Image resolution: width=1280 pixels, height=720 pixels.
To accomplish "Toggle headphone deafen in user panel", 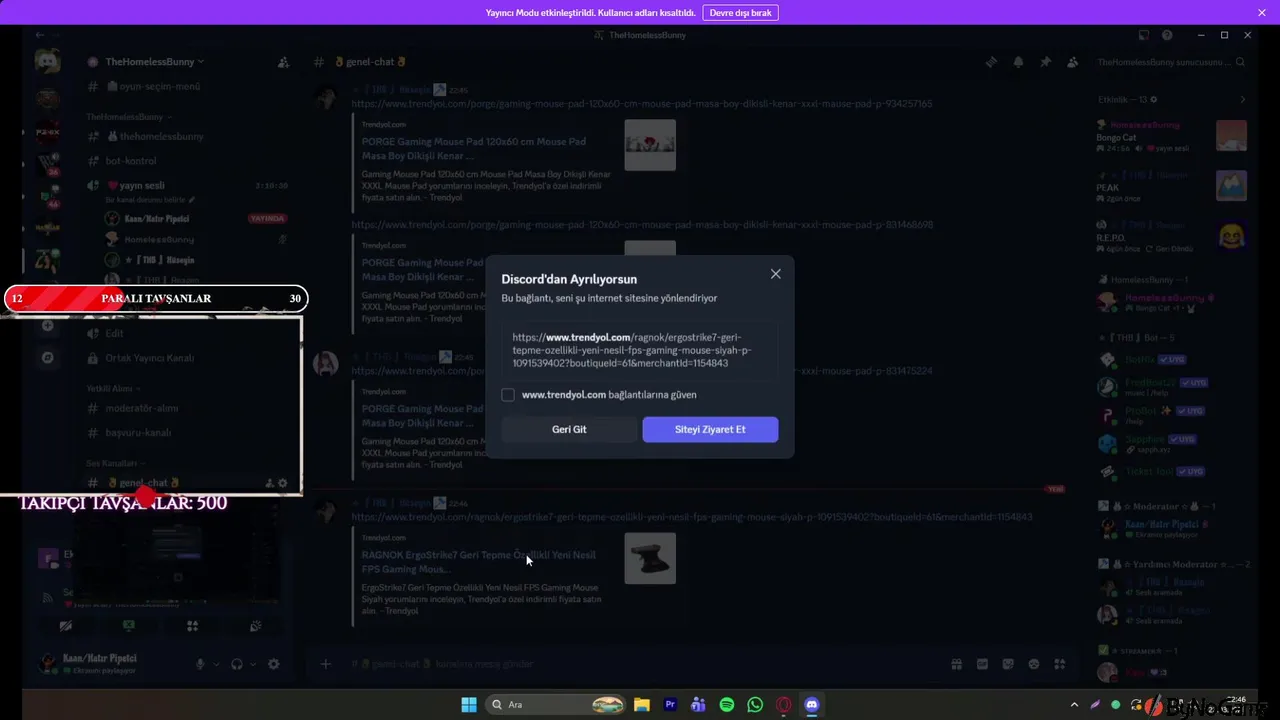I will [237, 664].
